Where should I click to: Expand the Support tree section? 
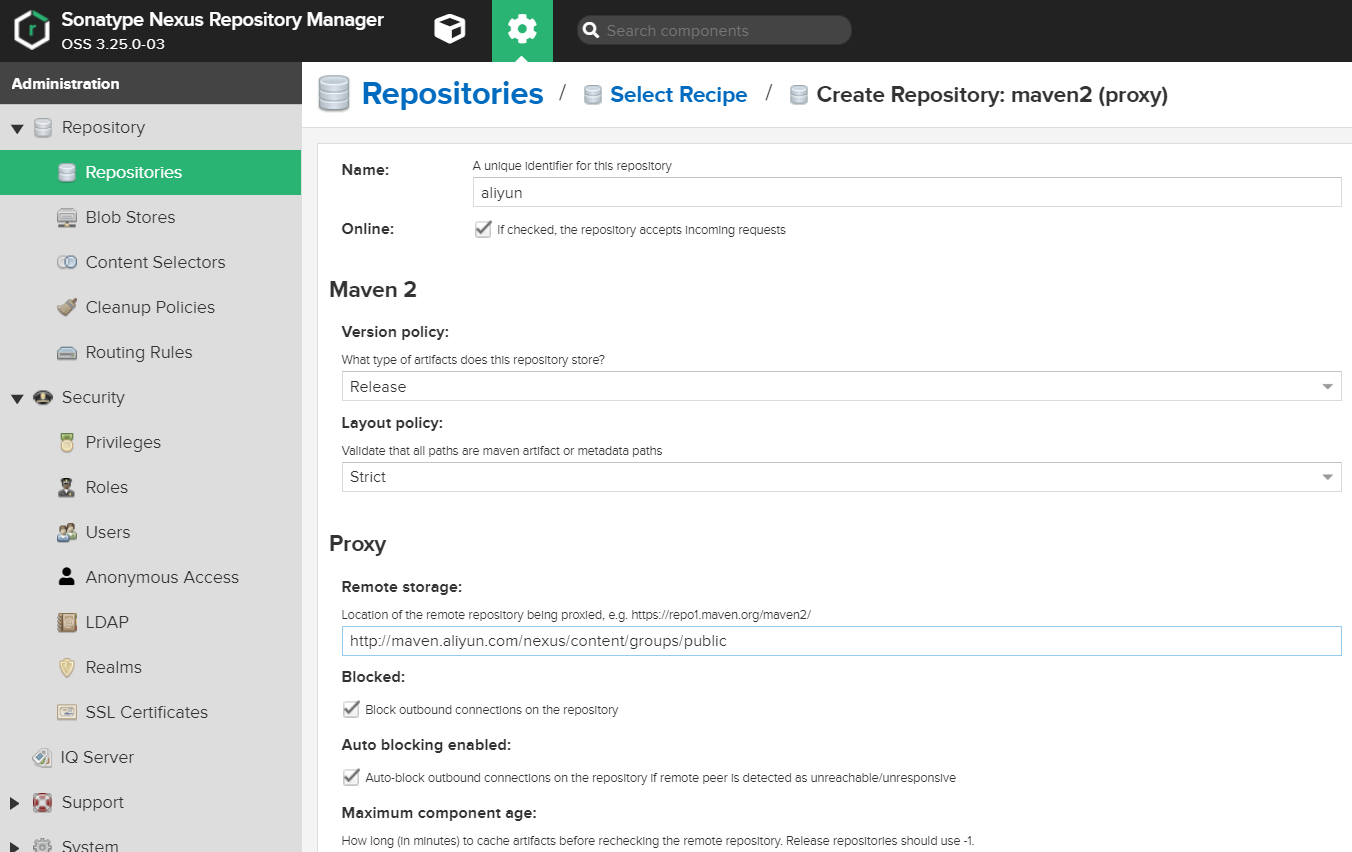pyautogui.click(x=15, y=803)
